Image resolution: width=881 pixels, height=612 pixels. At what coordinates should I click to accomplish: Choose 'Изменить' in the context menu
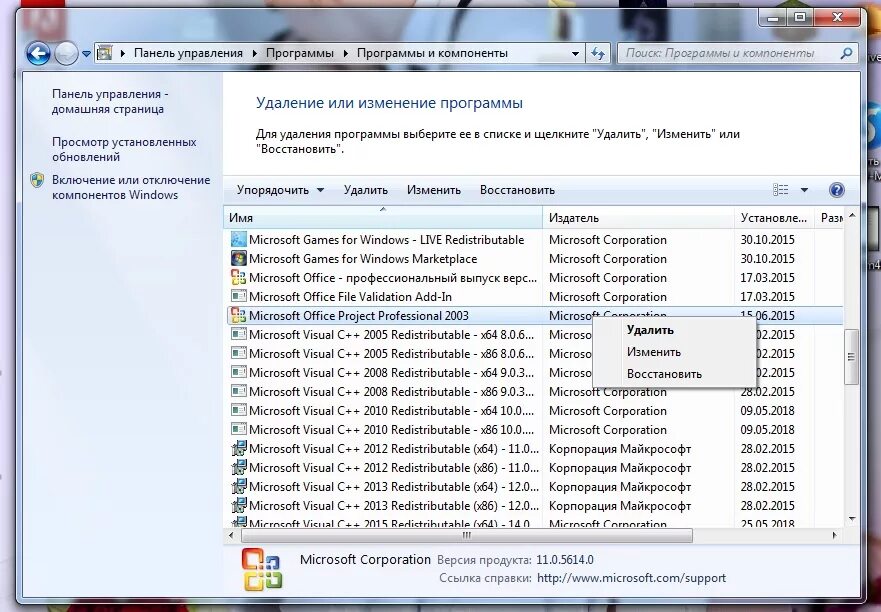pos(673,352)
